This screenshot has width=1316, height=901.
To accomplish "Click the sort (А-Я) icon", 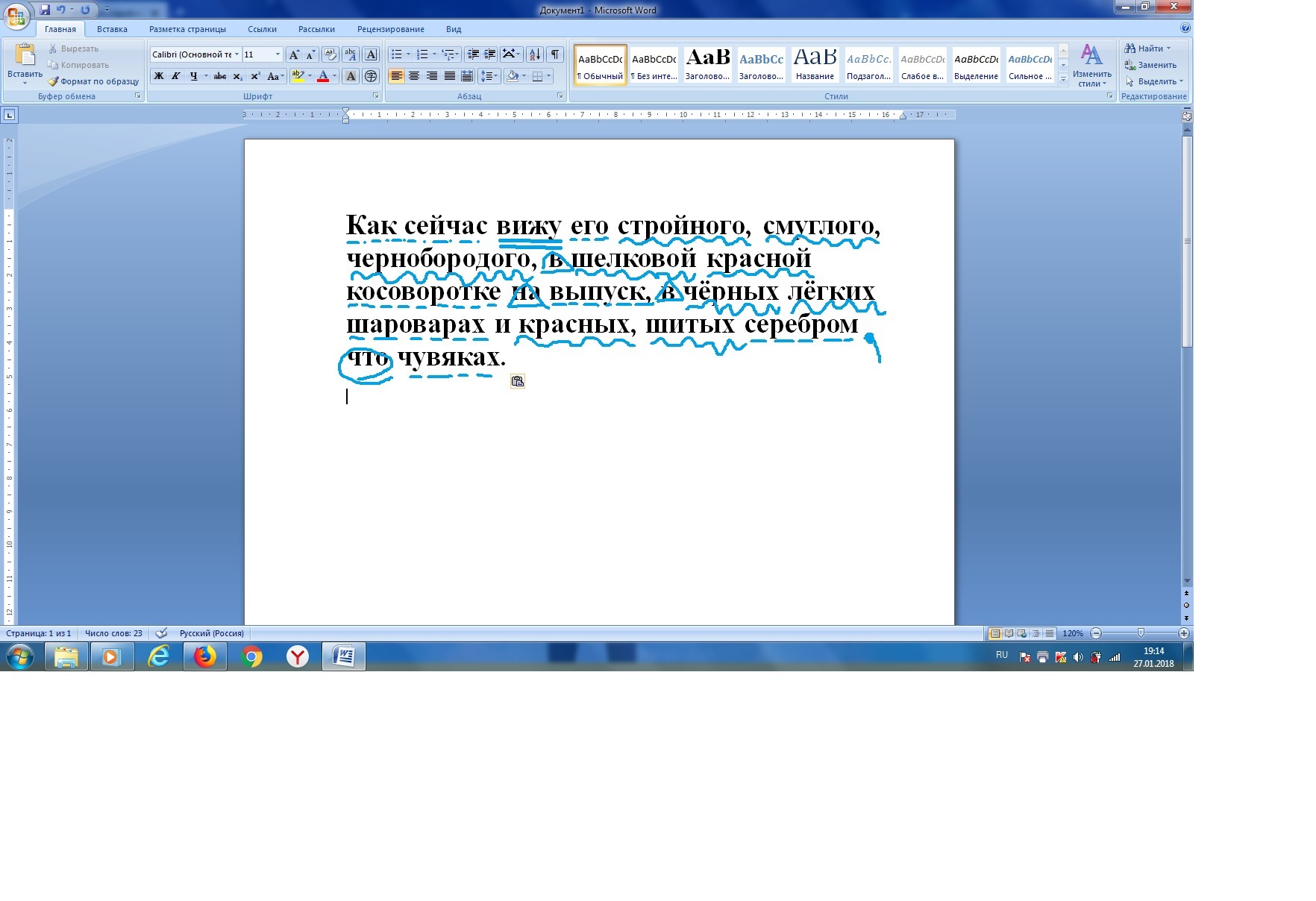I will tap(534, 54).
